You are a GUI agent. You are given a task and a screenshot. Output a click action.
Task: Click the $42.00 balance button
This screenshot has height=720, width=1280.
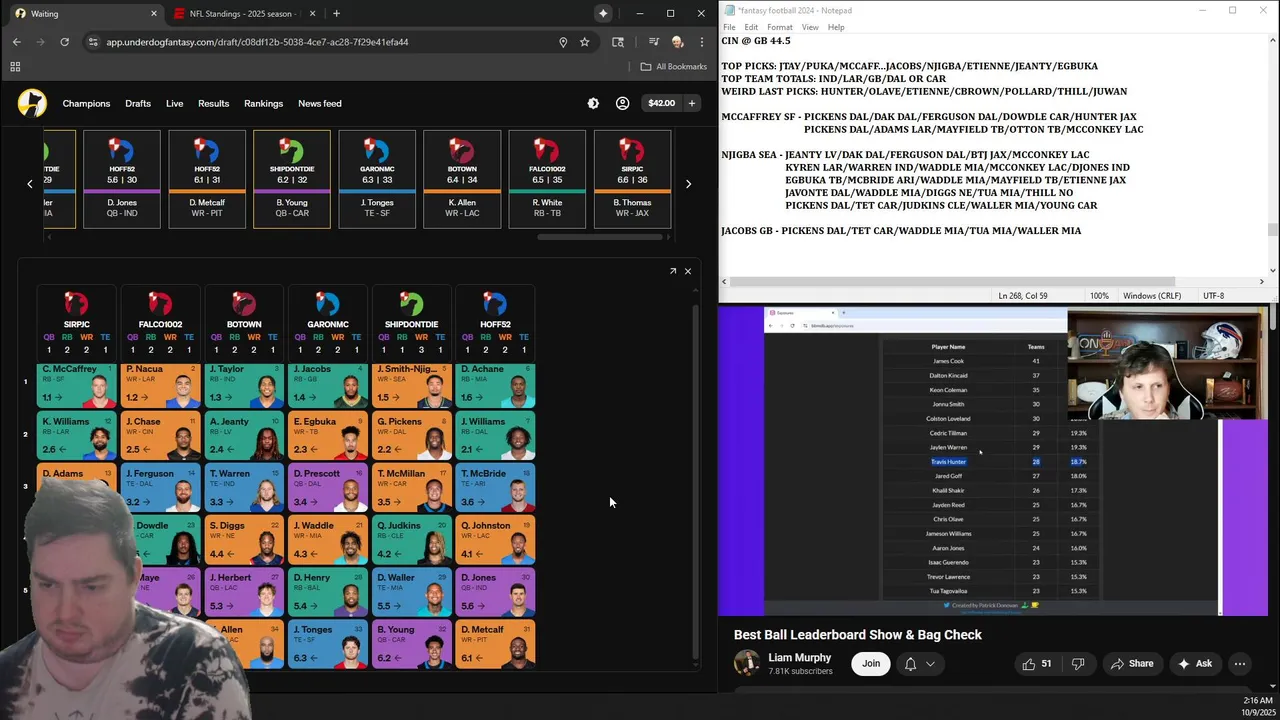click(661, 103)
